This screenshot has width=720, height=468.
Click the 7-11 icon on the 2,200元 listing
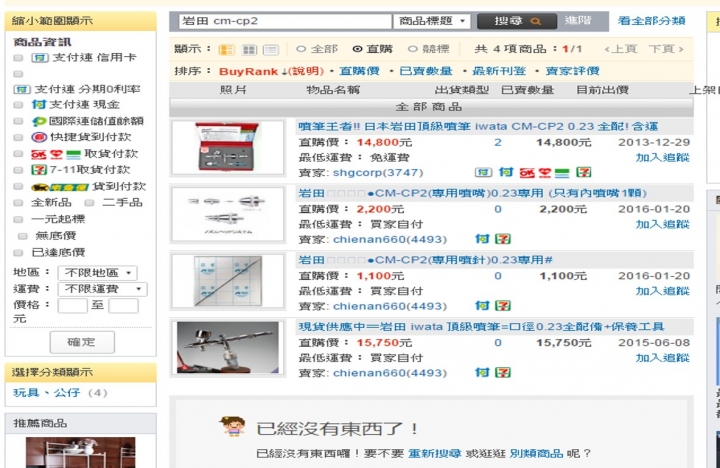(x=503, y=239)
